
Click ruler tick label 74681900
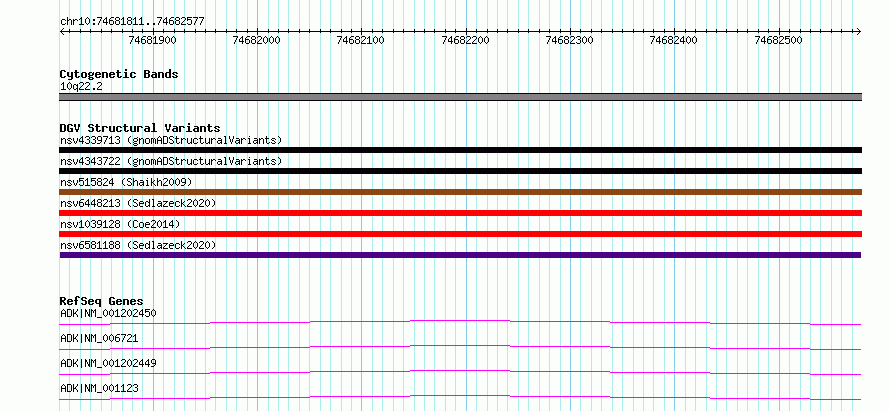(153, 40)
